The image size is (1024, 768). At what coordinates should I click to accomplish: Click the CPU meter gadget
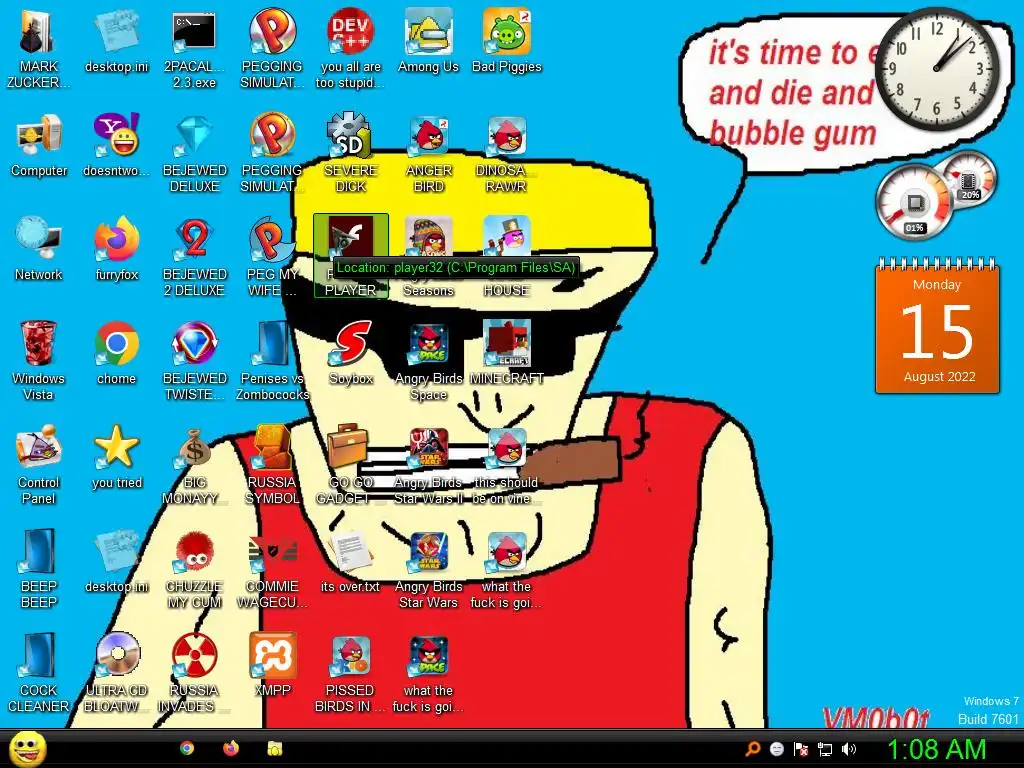pos(915,201)
